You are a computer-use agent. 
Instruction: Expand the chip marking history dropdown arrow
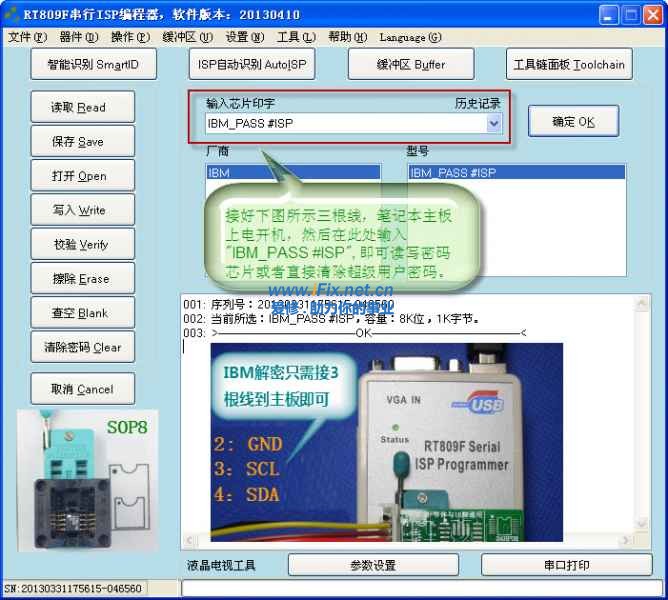click(x=494, y=124)
